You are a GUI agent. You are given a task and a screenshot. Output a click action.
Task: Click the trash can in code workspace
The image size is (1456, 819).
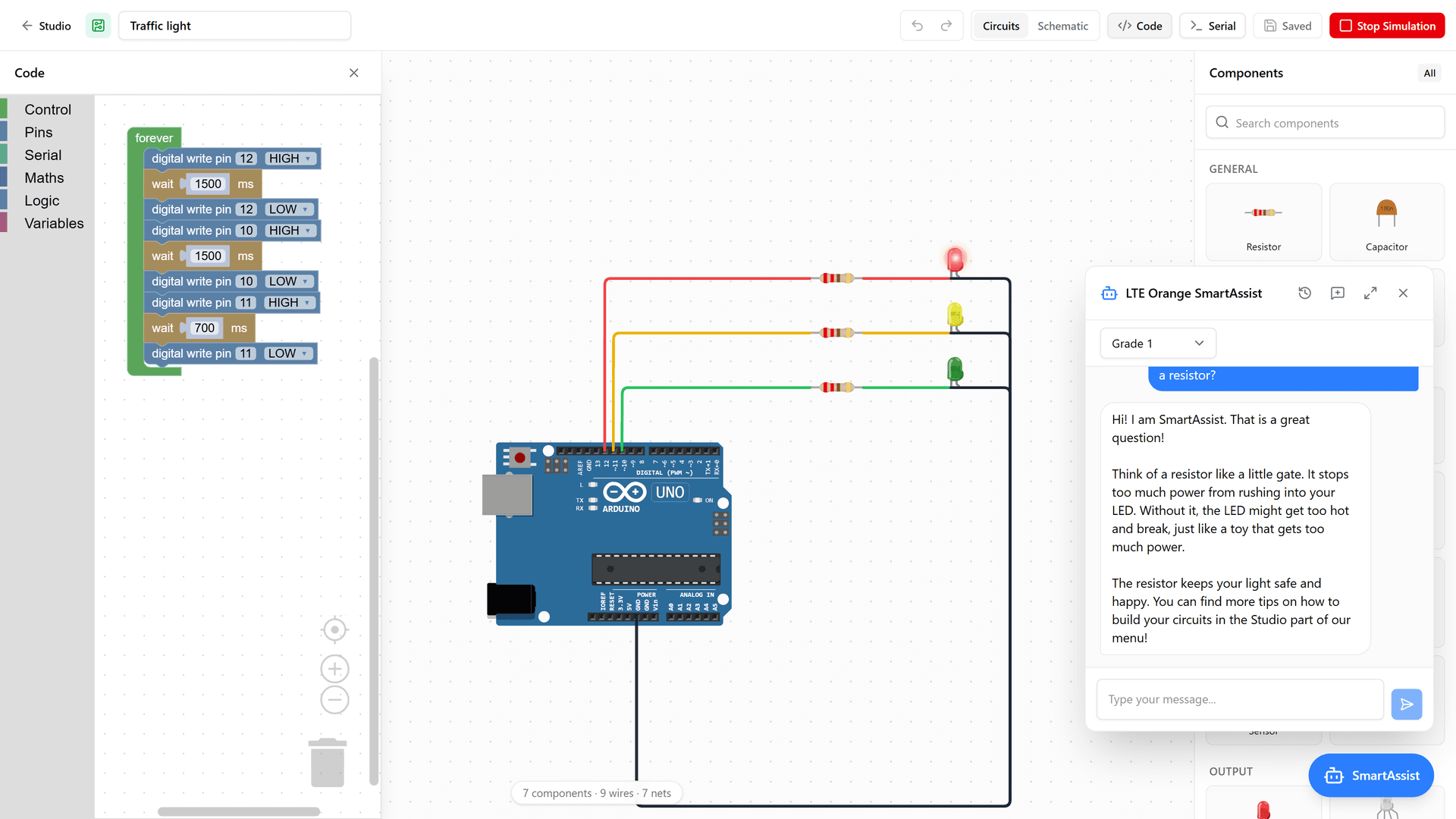click(x=328, y=762)
